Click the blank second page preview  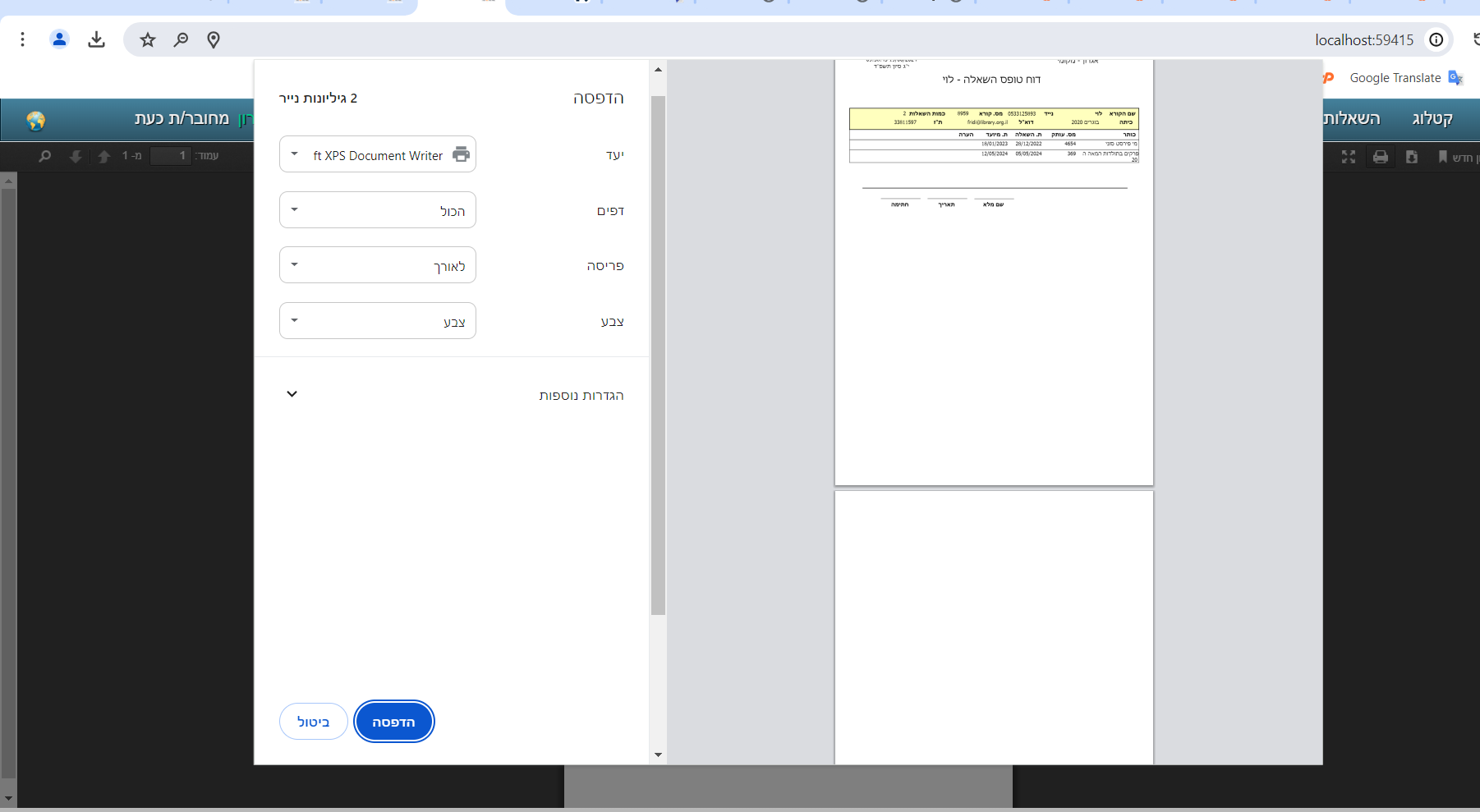[994, 628]
